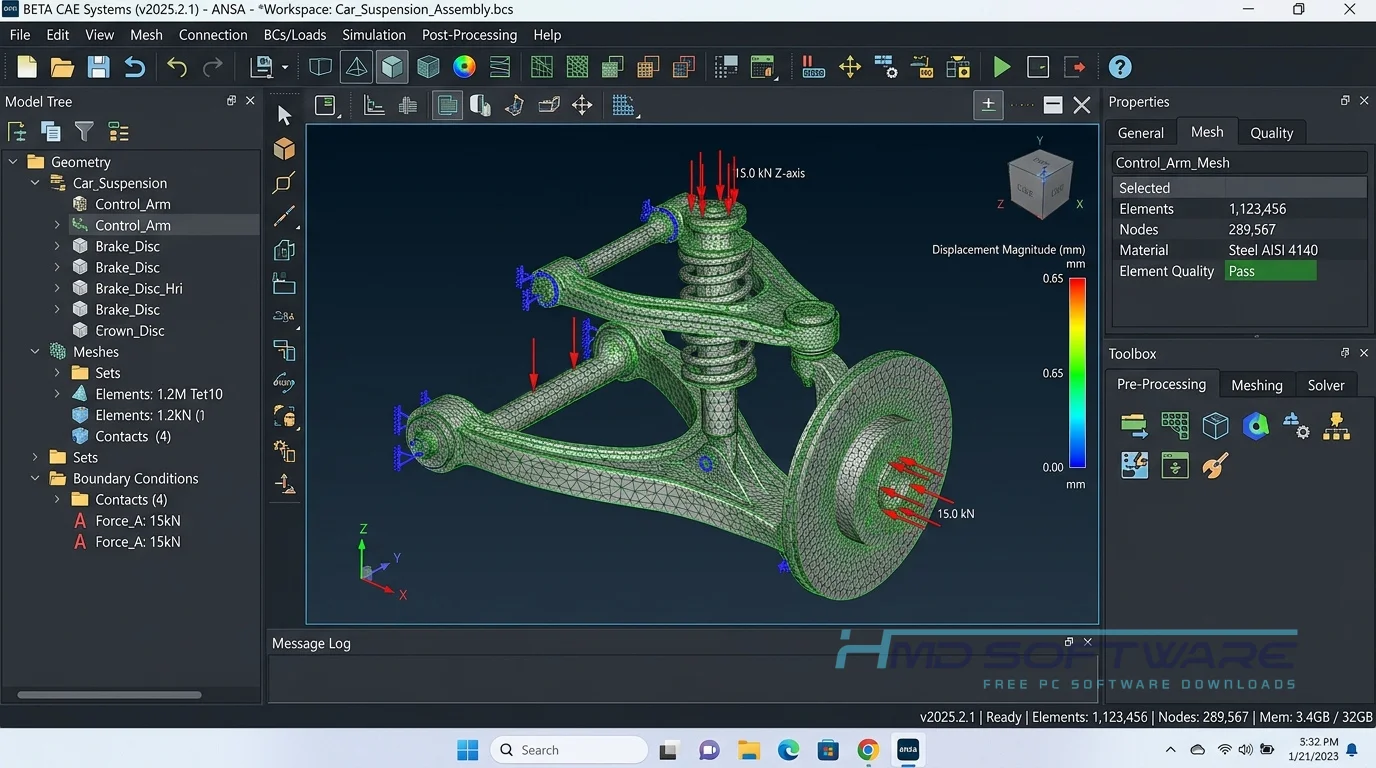1376x768 pixels.
Task: Click the Open folder icon in the toolbar
Action: click(62, 67)
